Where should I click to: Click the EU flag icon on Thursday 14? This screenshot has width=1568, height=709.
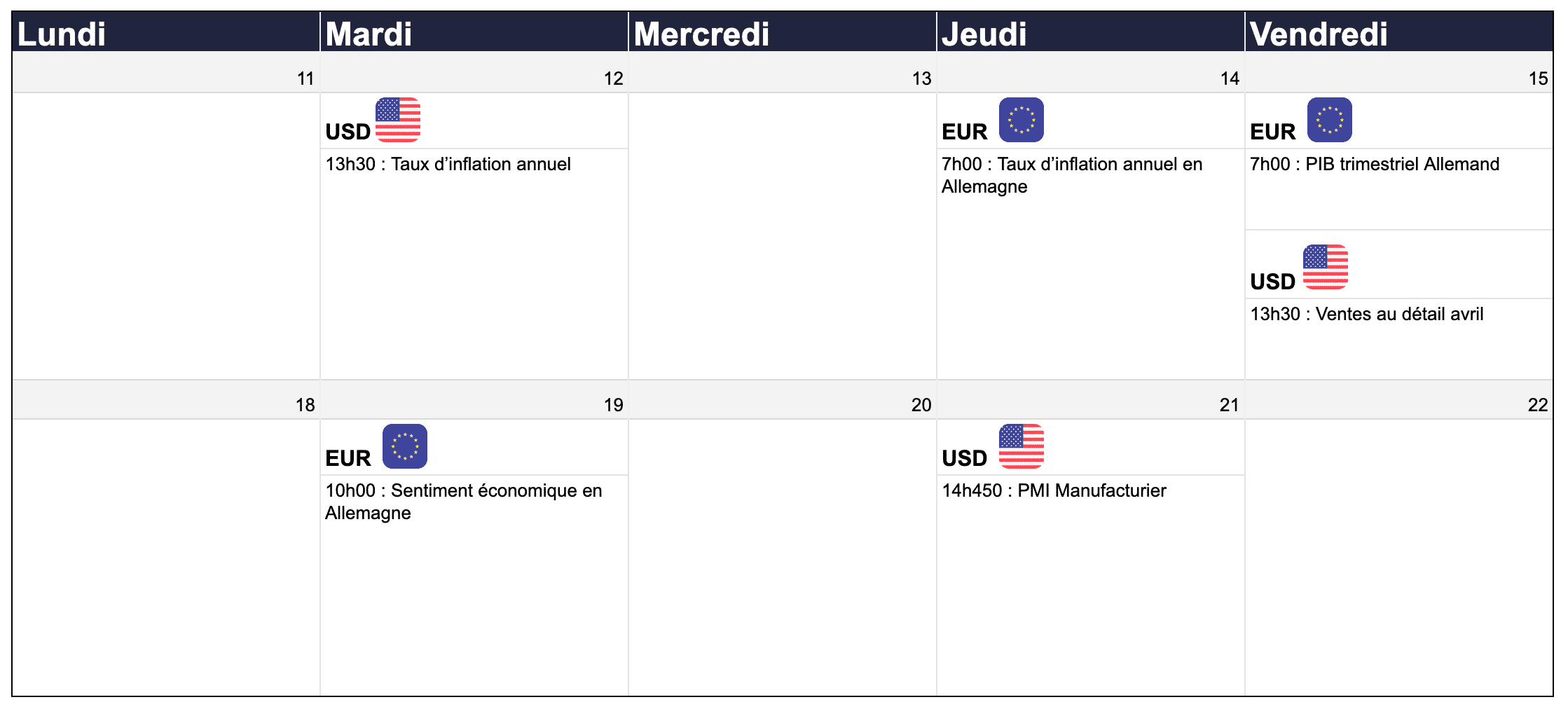(x=1022, y=120)
